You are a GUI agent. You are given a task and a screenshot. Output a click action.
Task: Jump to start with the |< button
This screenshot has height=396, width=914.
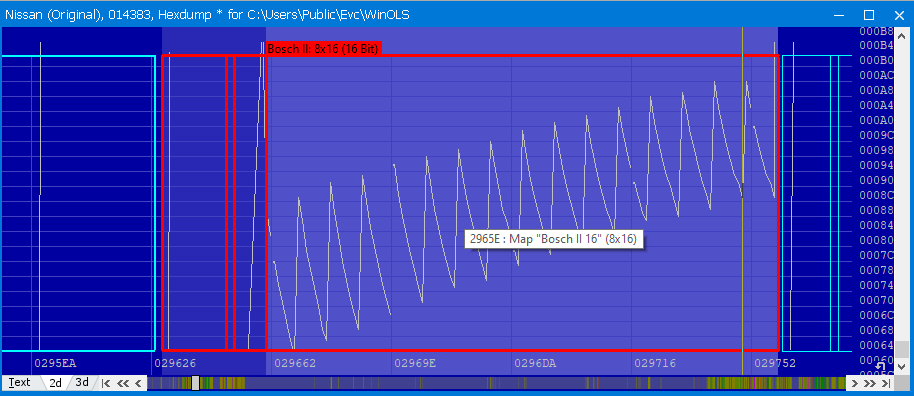click(106, 383)
